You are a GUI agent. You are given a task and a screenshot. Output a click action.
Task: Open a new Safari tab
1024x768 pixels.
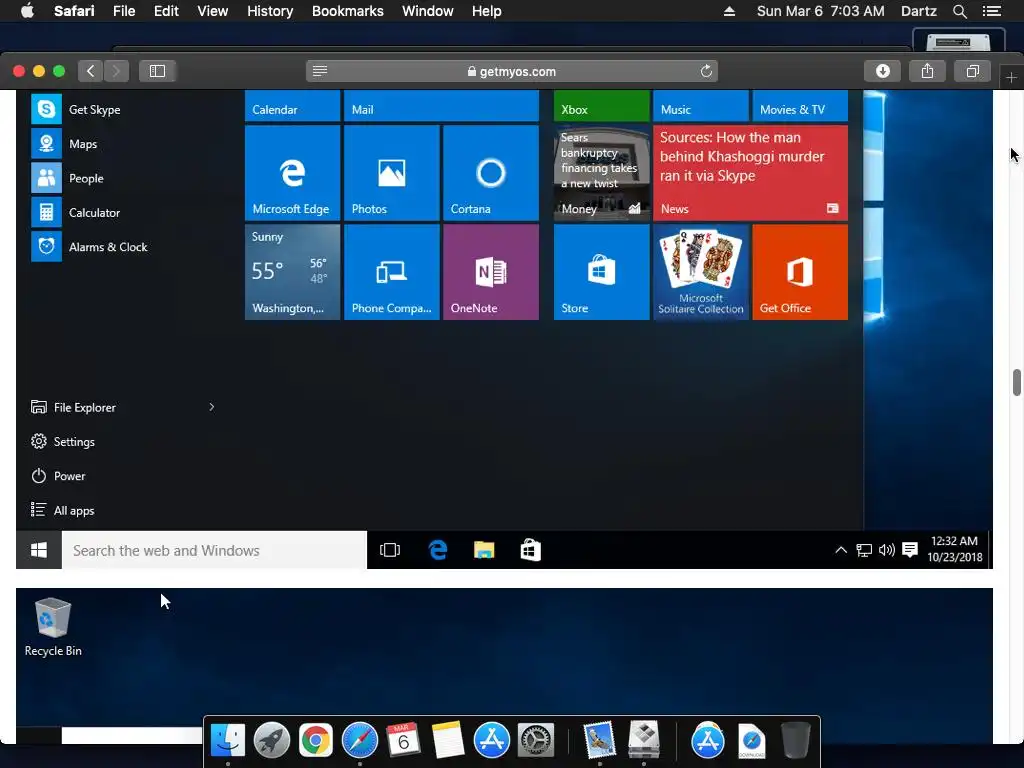(1011, 78)
